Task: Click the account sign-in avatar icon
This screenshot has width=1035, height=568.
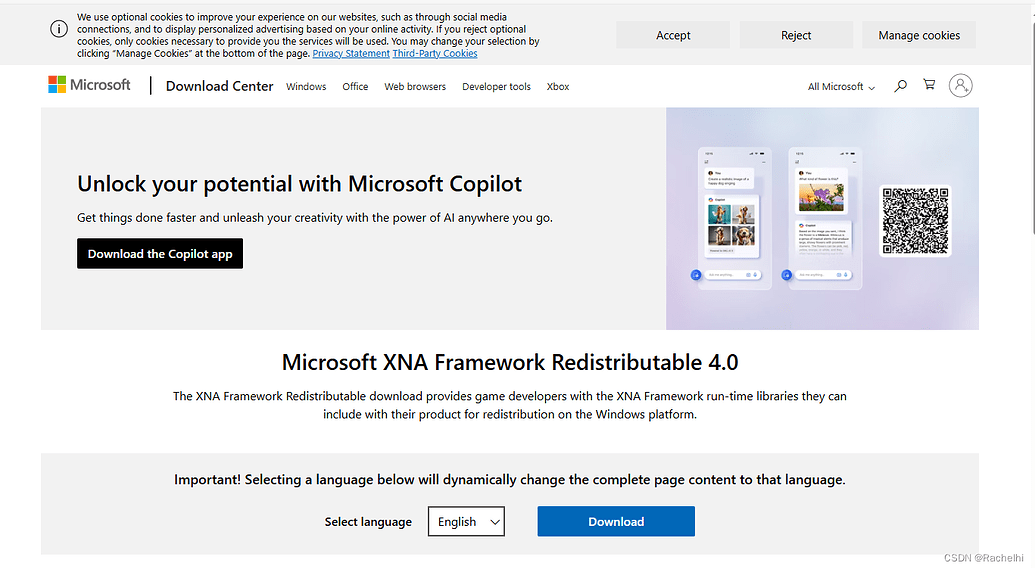Action: click(960, 86)
